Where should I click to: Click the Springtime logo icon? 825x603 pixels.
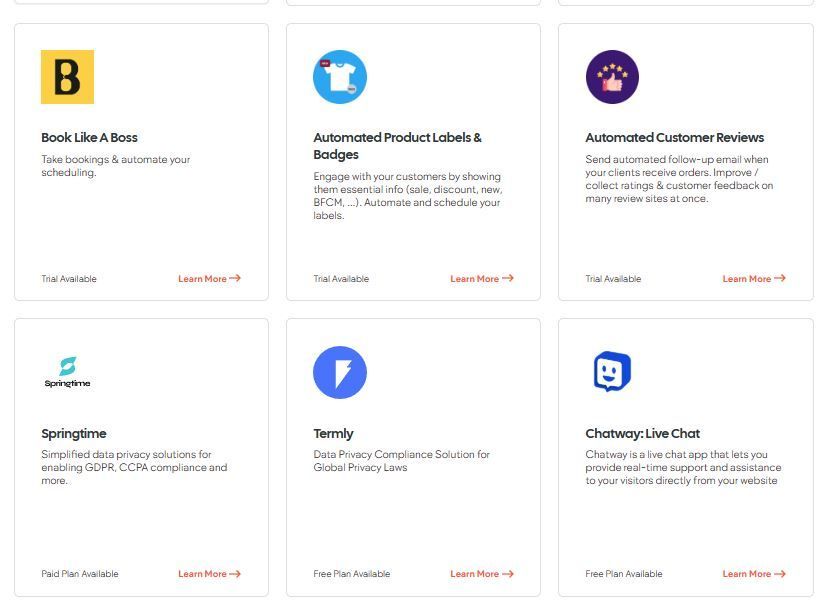tap(67, 372)
